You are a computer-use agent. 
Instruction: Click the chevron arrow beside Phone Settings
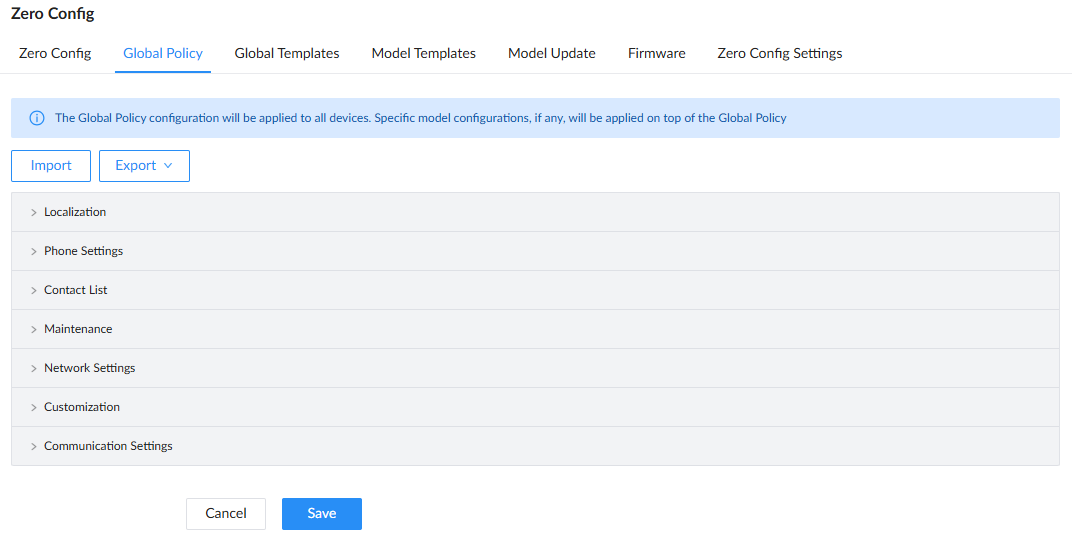(34, 251)
